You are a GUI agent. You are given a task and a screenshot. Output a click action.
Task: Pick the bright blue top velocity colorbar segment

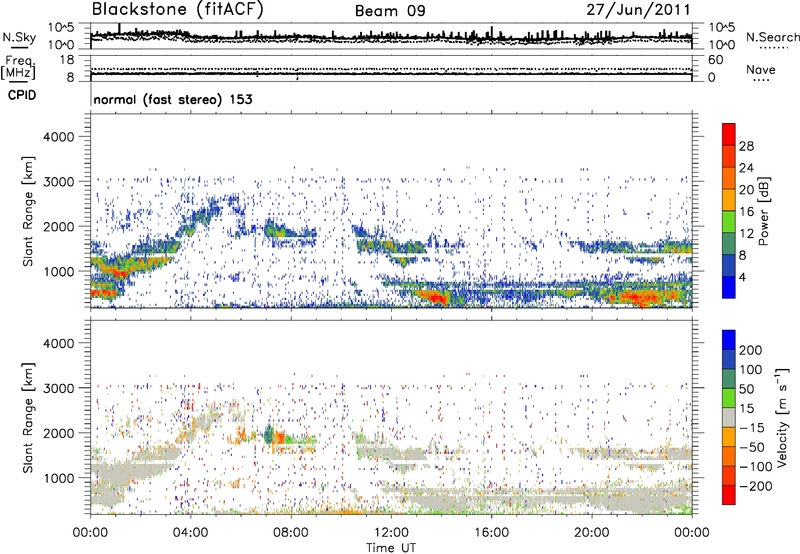729,340
